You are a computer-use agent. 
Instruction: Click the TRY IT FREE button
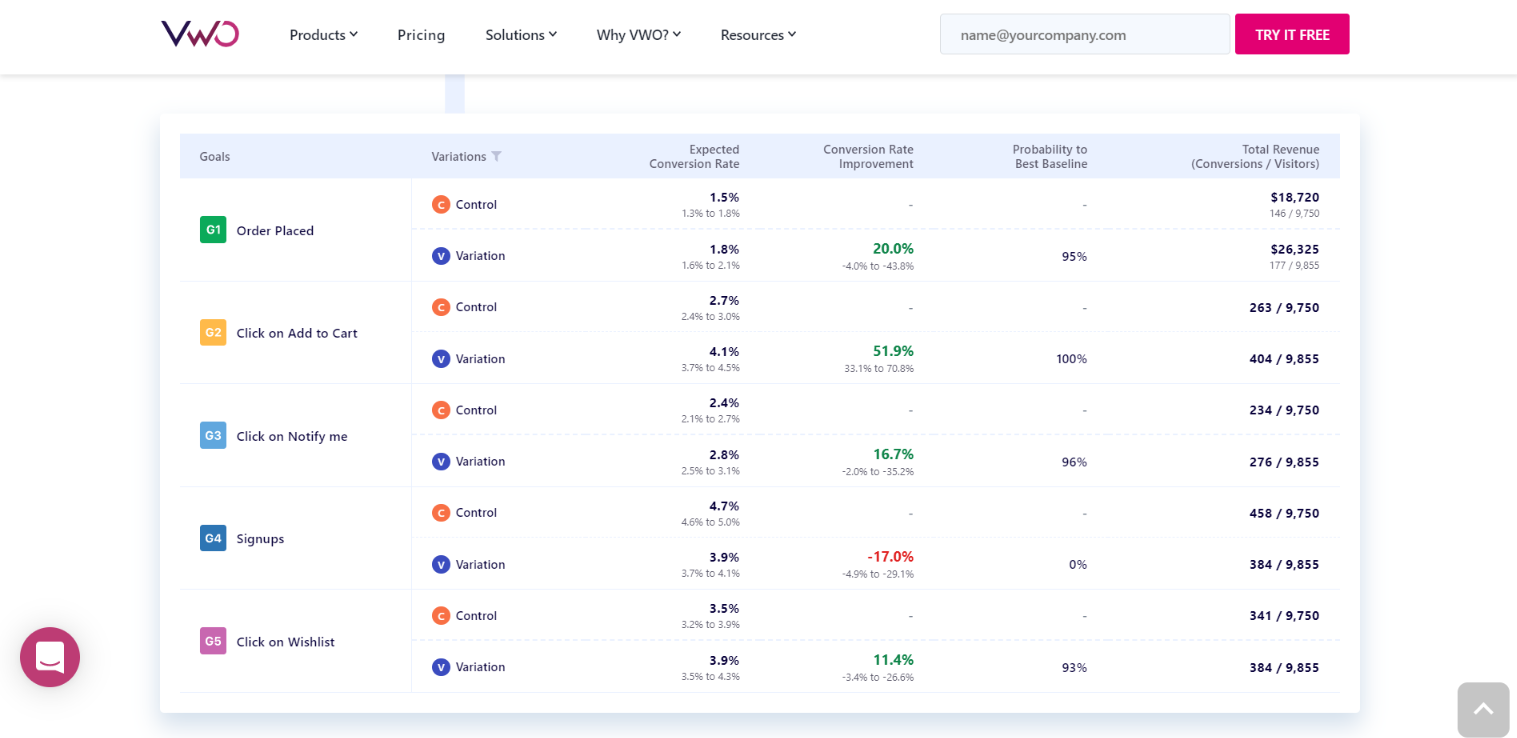pyautogui.click(x=1291, y=34)
